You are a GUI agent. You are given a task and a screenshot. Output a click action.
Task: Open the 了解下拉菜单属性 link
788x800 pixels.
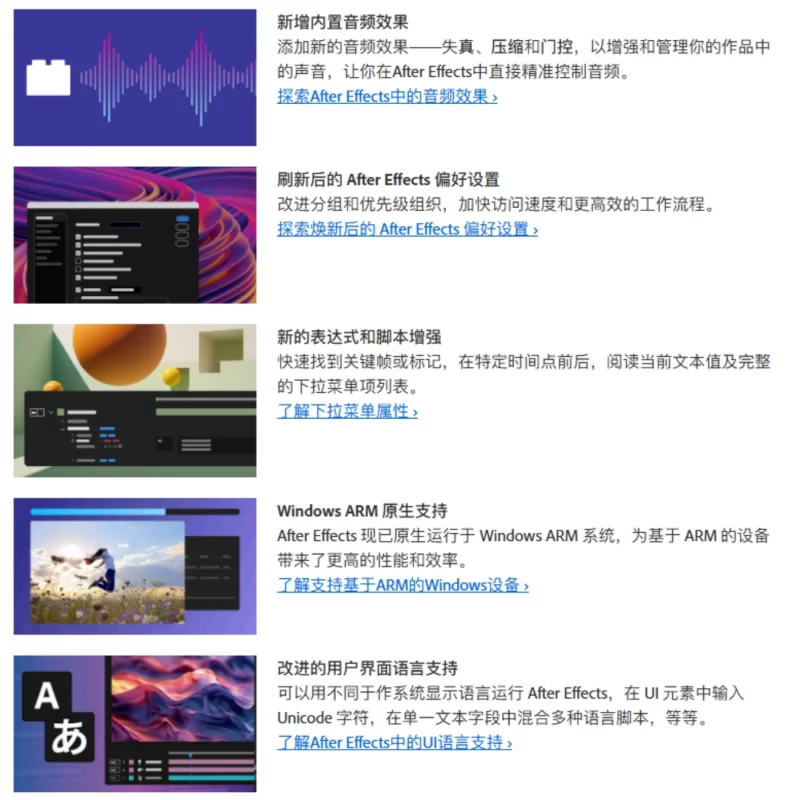347,411
